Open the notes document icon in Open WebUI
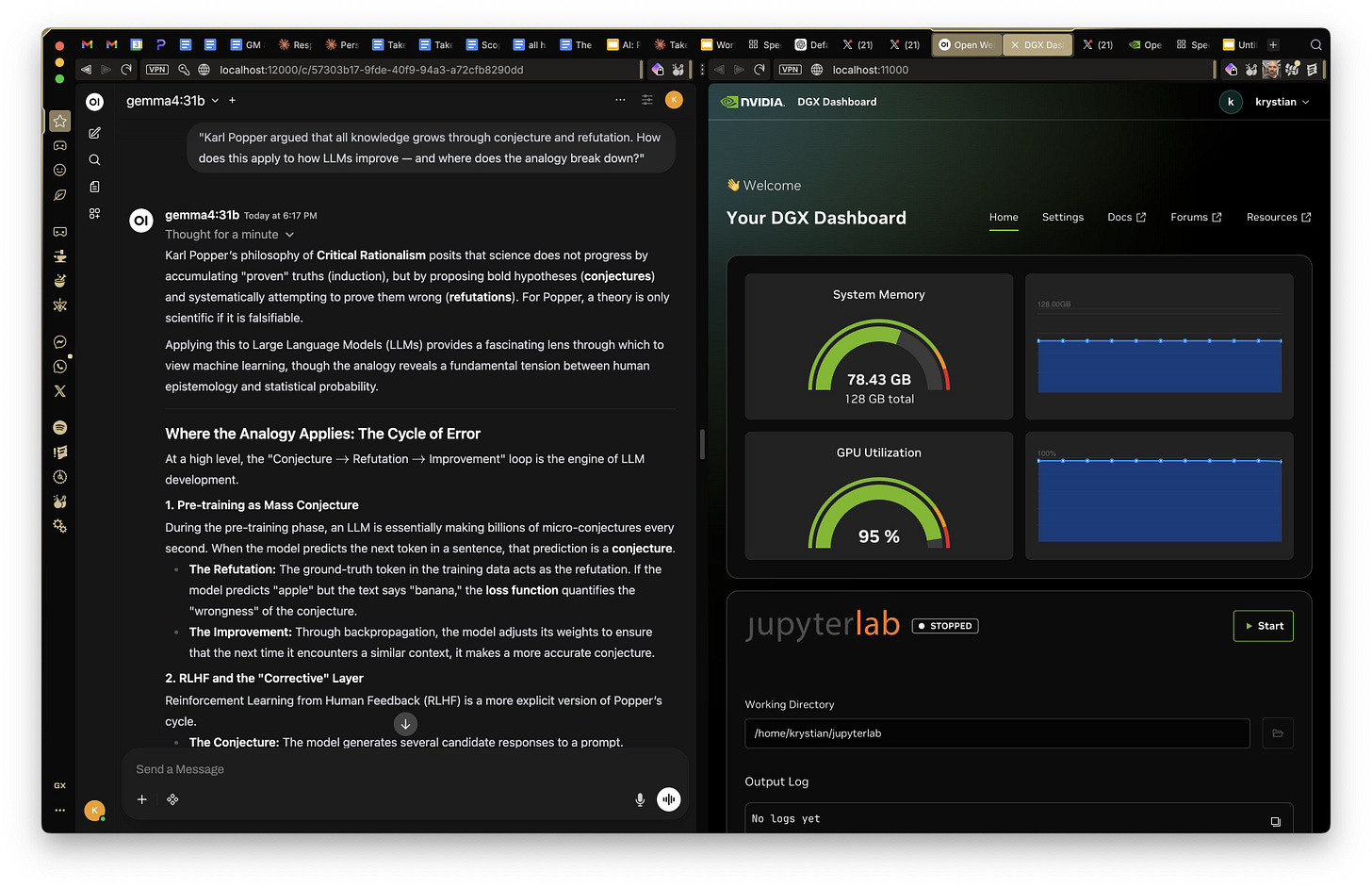The image size is (1372, 888). (x=94, y=187)
